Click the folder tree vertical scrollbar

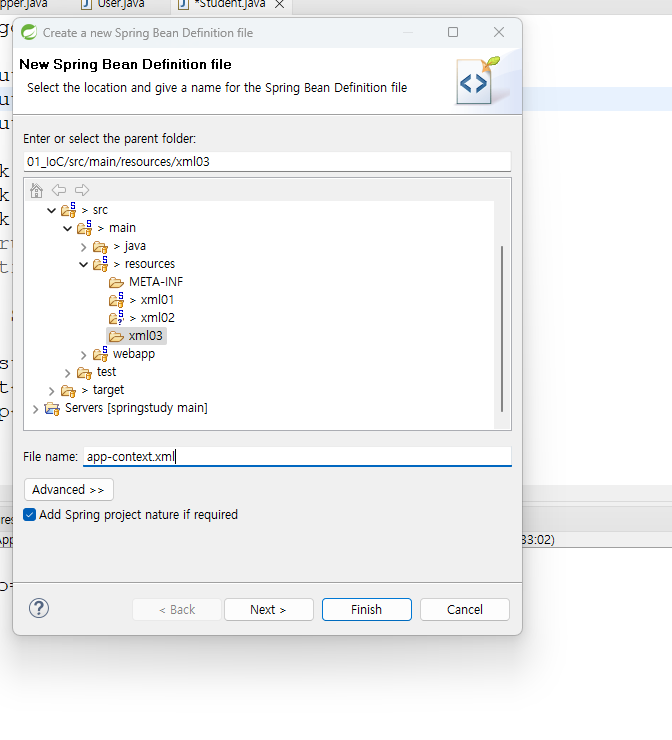point(502,328)
